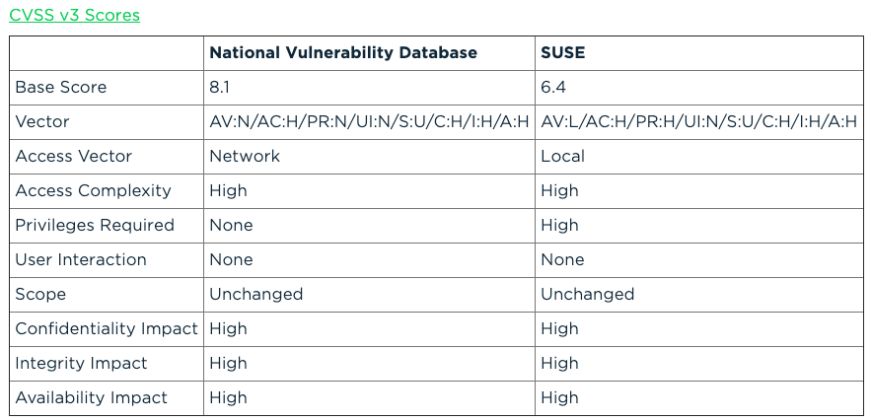Screen dimensions: 871x420
Task: Click the "National Vulnerability Database" column header
Action: (343, 53)
